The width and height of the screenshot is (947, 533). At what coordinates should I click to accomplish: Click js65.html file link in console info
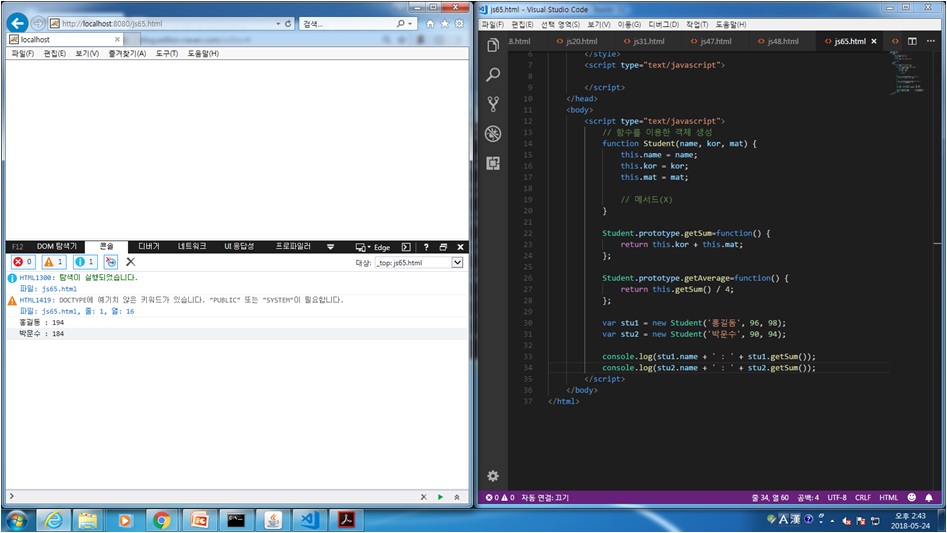point(59,289)
